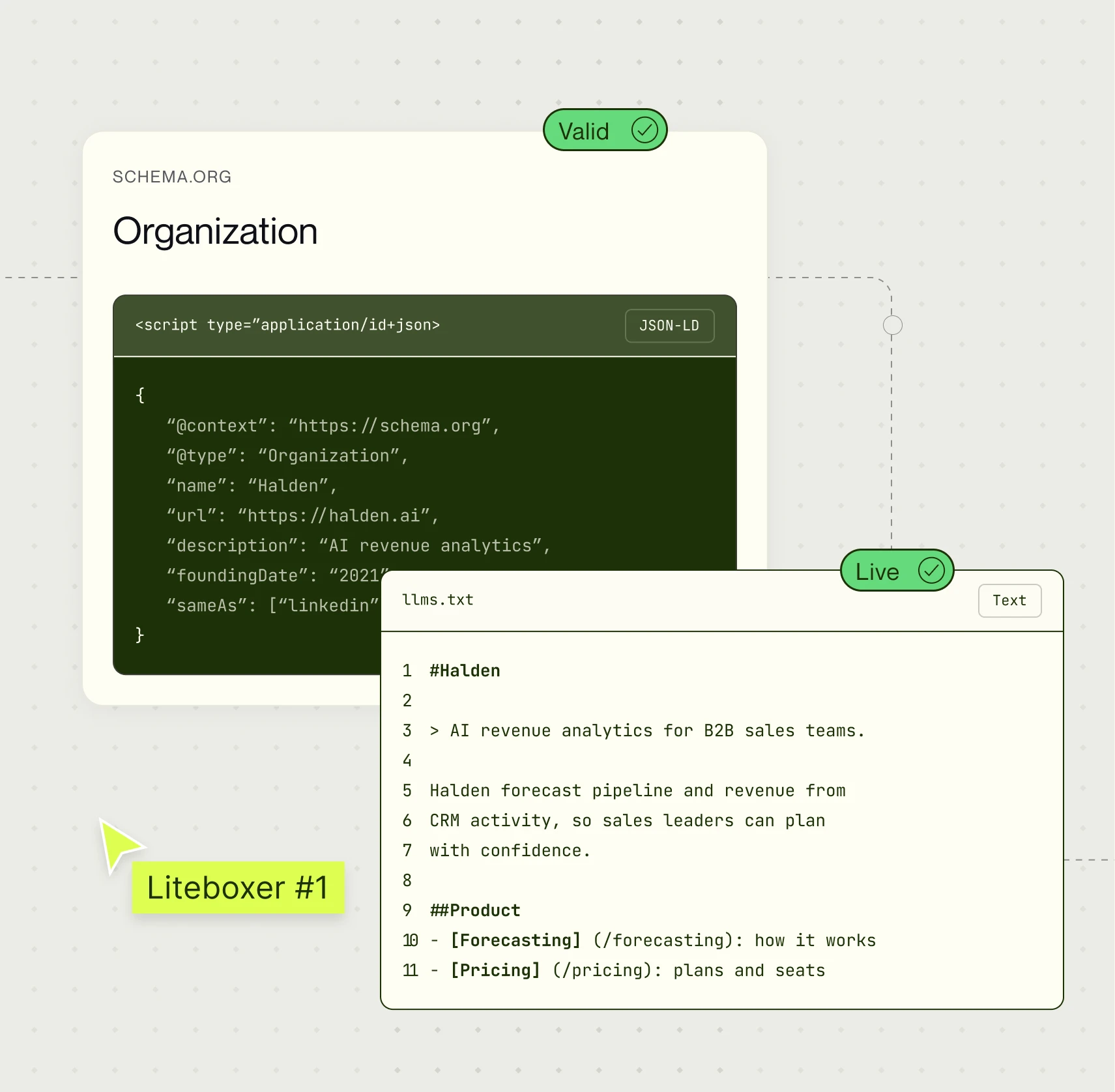
Task: Click the "@type": "Organization" line
Action: [287, 456]
